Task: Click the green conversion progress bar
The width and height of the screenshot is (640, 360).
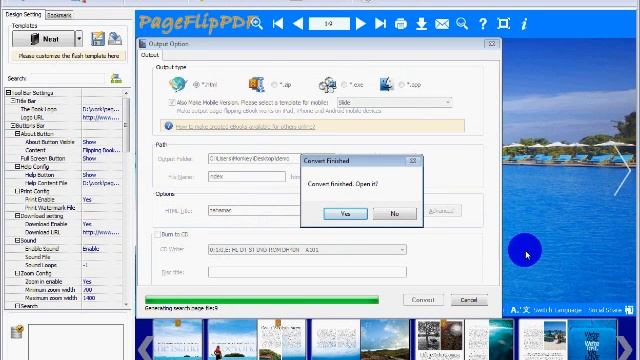Action: pos(262,300)
